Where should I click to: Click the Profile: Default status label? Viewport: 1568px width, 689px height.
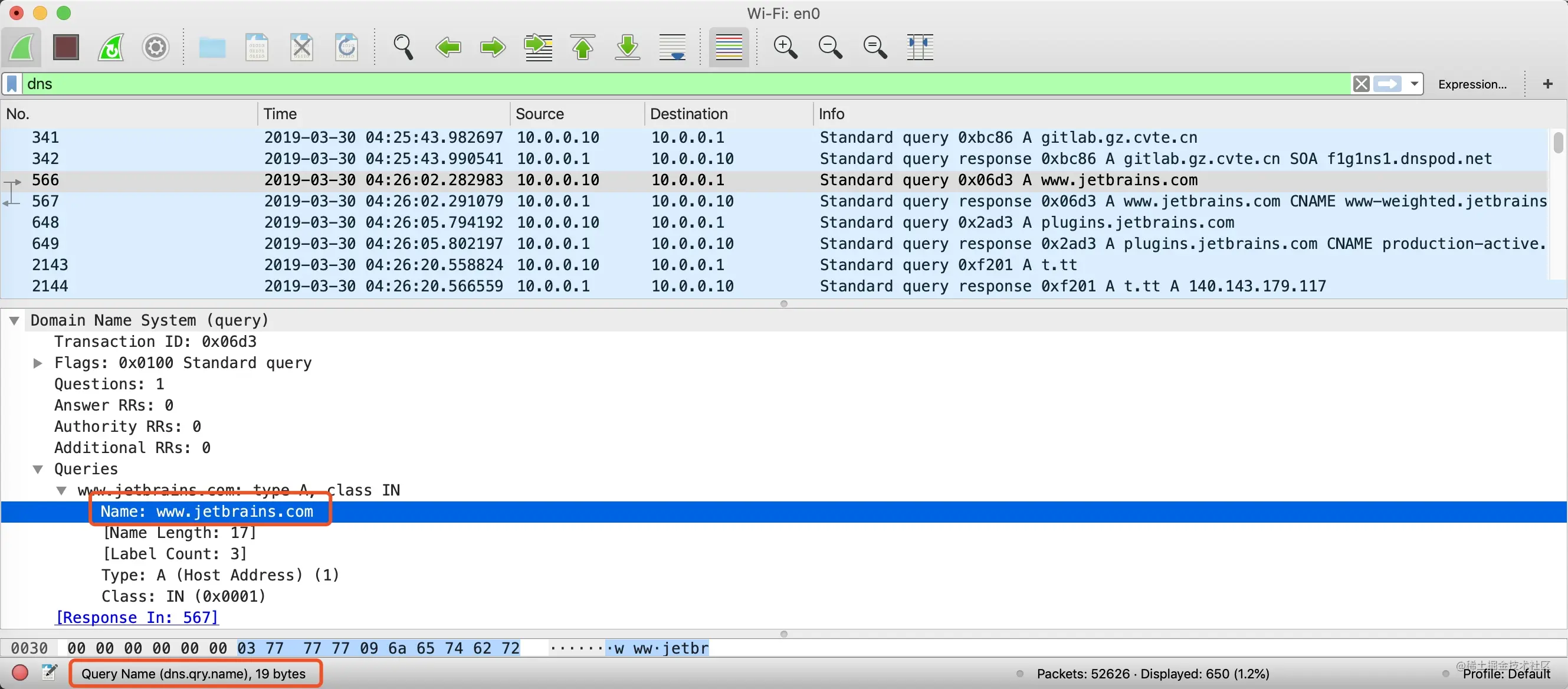click(1506, 674)
